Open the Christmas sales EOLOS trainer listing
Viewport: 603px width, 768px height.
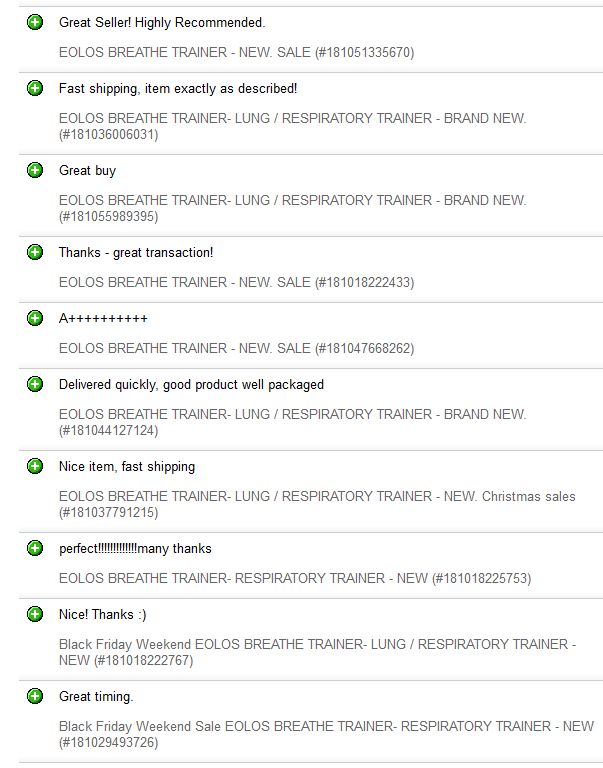[x=317, y=504]
